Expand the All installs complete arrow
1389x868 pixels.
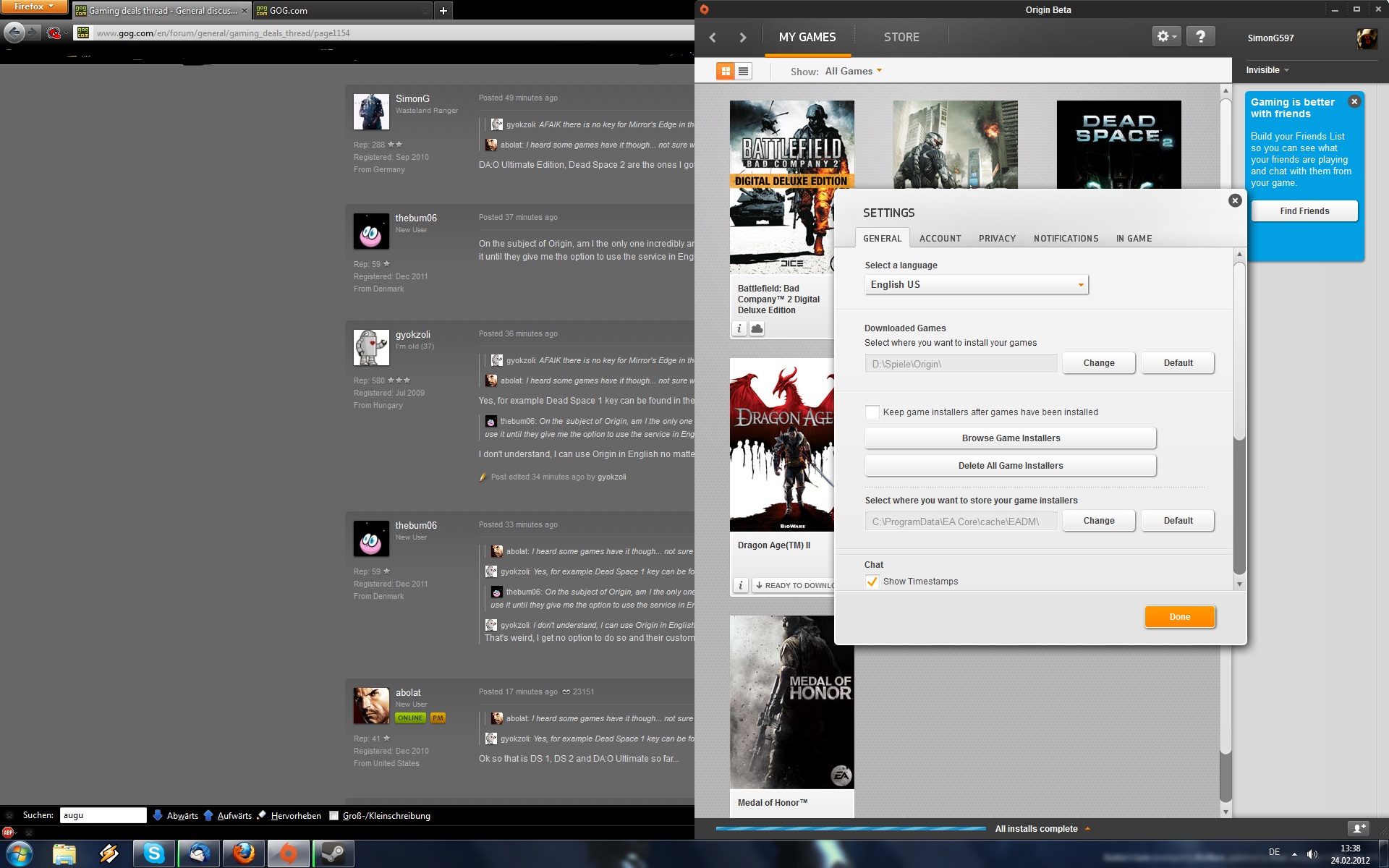pyautogui.click(x=1087, y=829)
